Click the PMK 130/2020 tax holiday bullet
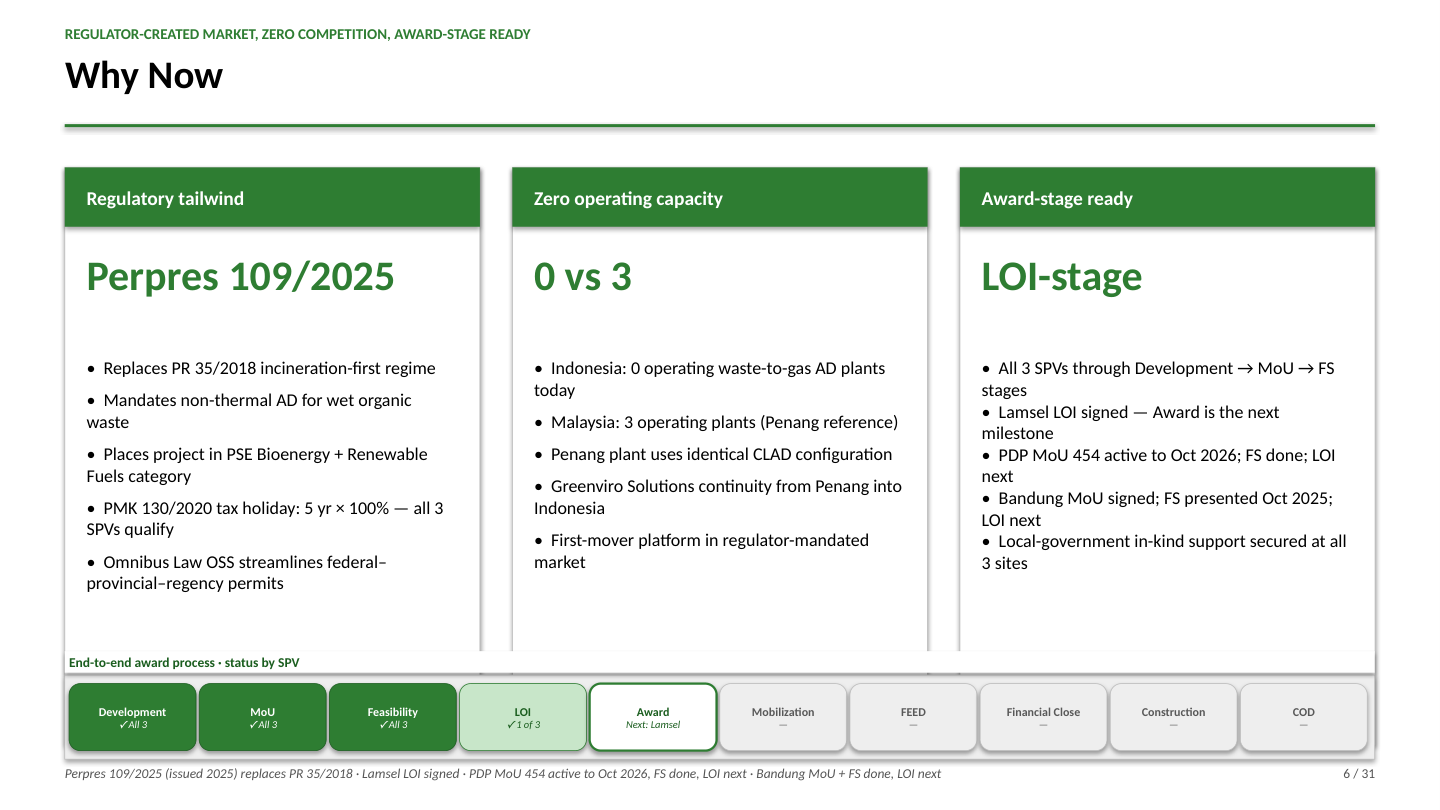This screenshot has height=810, width=1440. [265, 519]
